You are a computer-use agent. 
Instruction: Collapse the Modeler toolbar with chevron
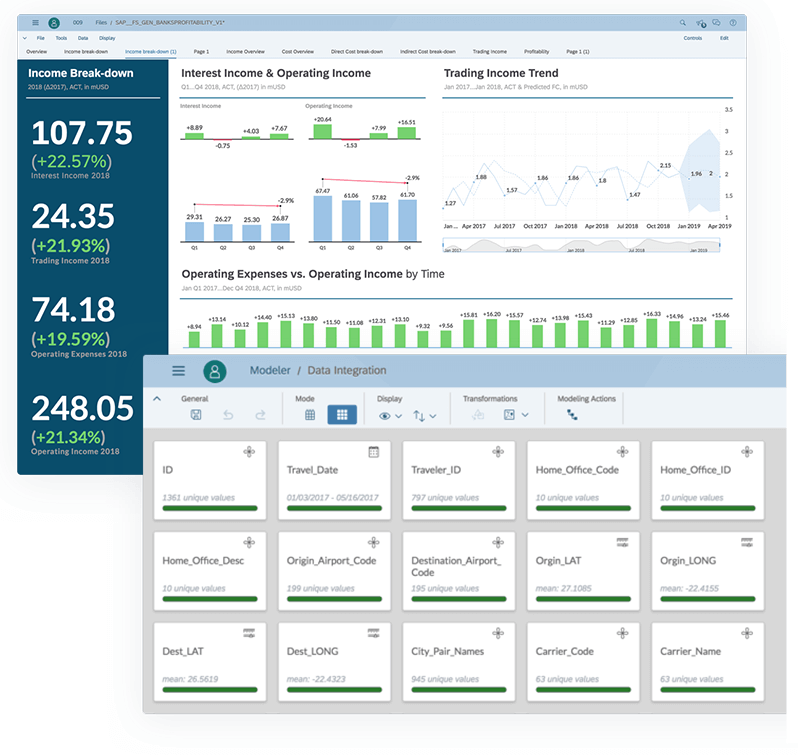click(156, 398)
